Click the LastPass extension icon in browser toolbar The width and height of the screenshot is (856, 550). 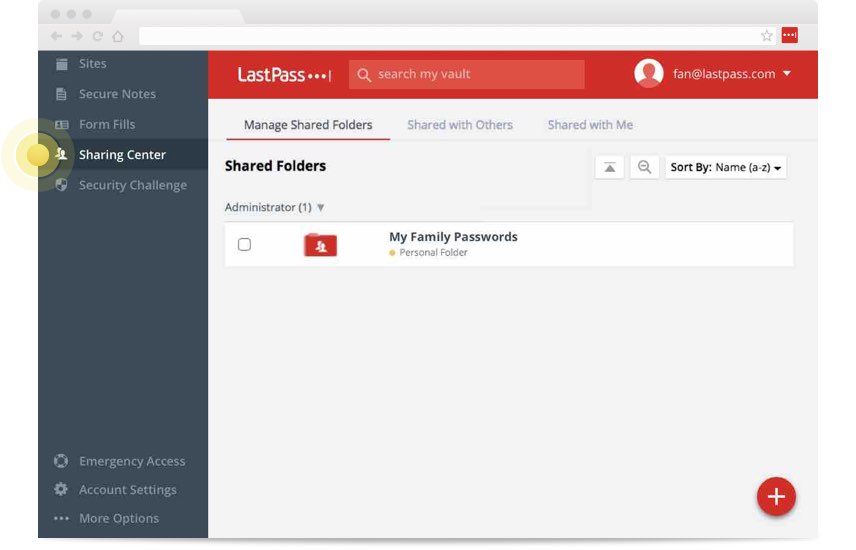pyautogui.click(x=790, y=35)
